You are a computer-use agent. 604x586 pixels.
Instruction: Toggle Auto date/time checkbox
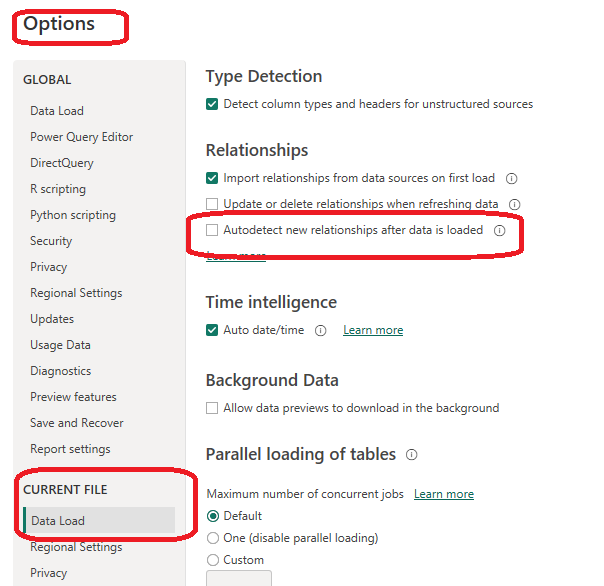212,330
